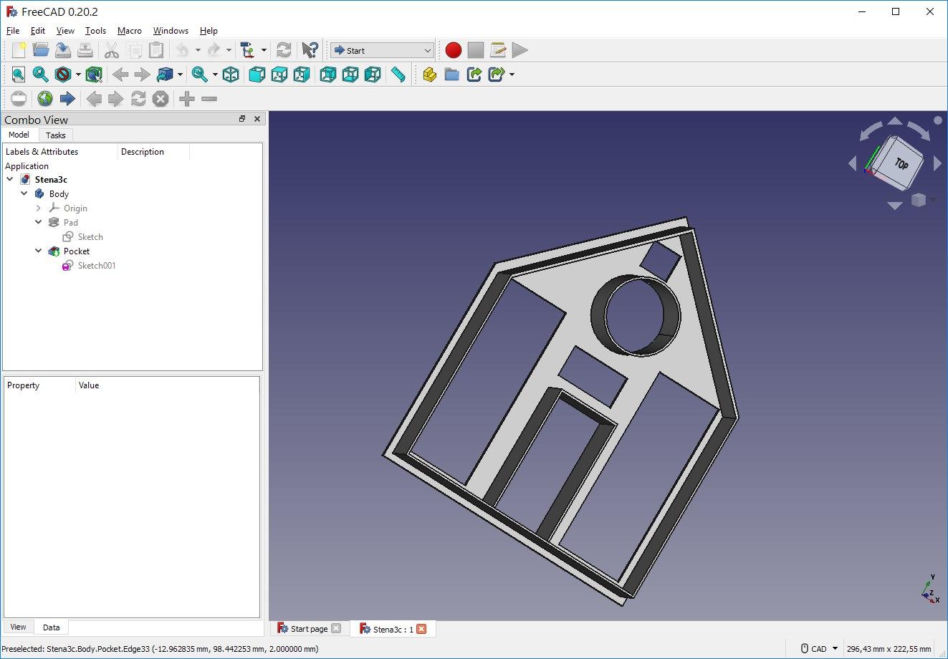Click the blue next-page arrow in web toolbar
The height and width of the screenshot is (659, 948).
click(x=67, y=99)
